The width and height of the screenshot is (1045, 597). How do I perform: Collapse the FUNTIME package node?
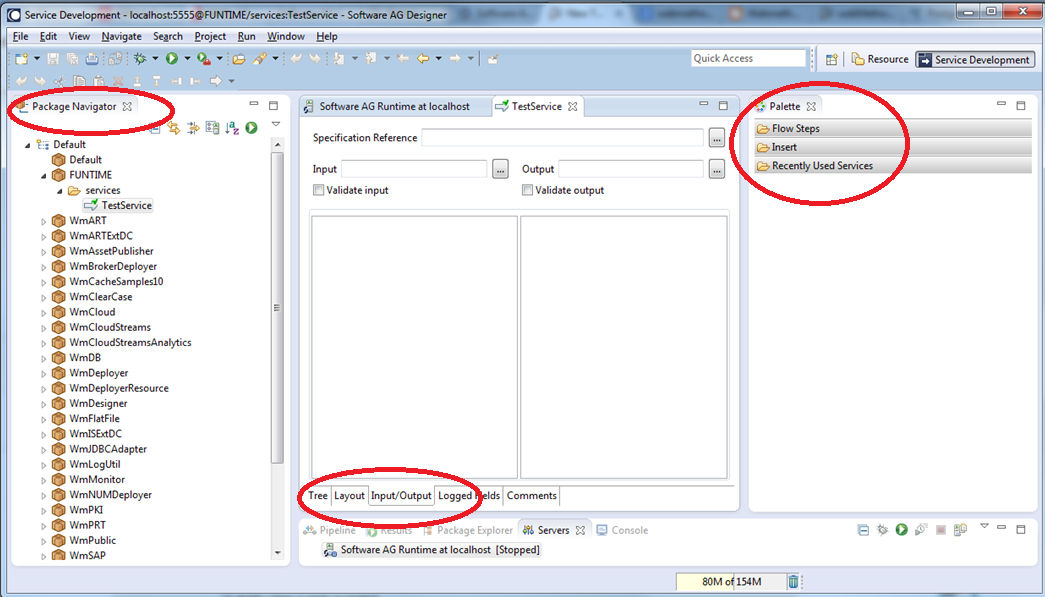coord(44,175)
